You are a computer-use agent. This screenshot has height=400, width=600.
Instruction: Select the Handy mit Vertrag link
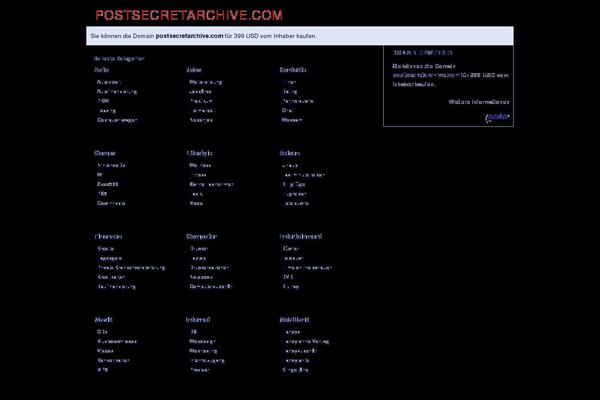click(x=306, y=341)
